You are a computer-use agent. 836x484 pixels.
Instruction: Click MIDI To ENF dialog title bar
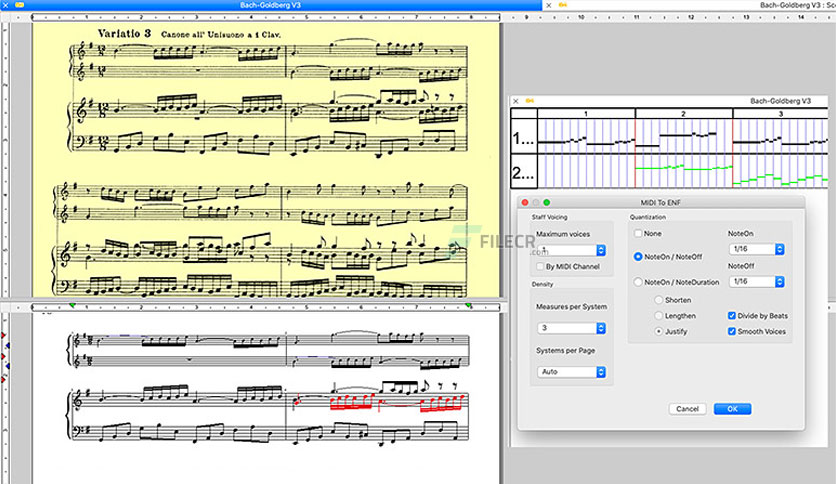(x=661, y=203)
